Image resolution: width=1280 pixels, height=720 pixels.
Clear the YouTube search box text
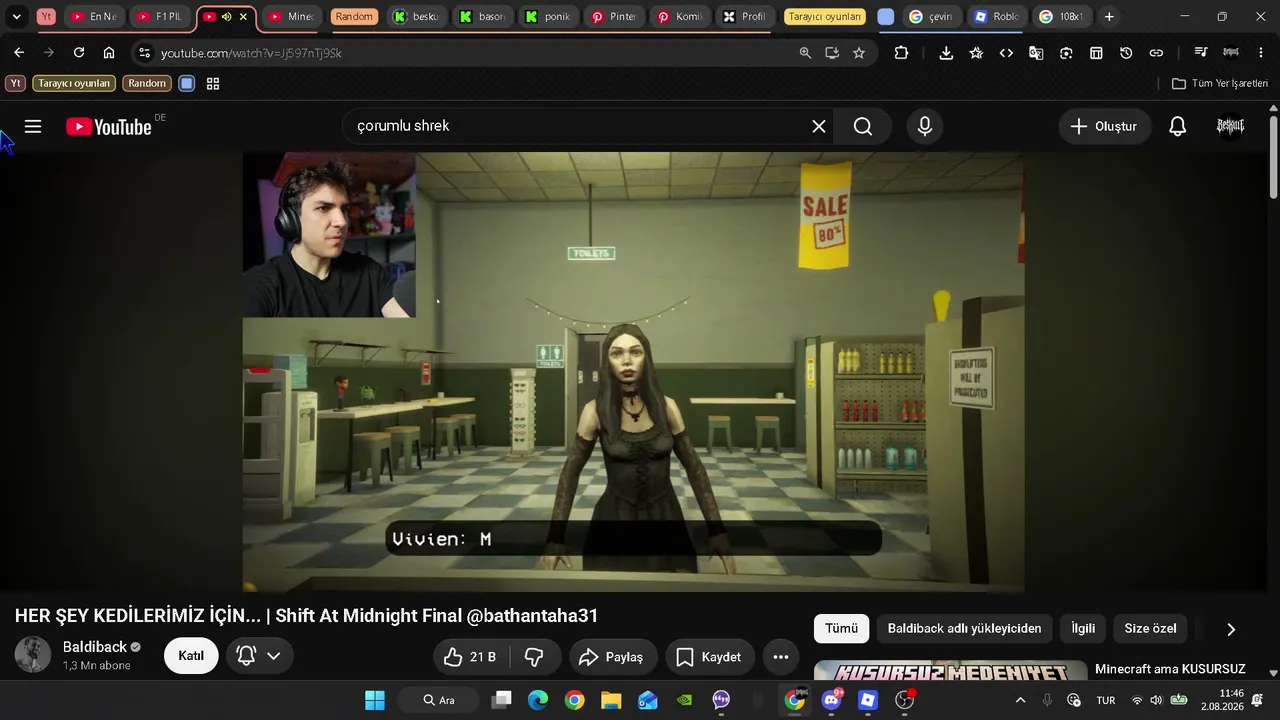818,126
